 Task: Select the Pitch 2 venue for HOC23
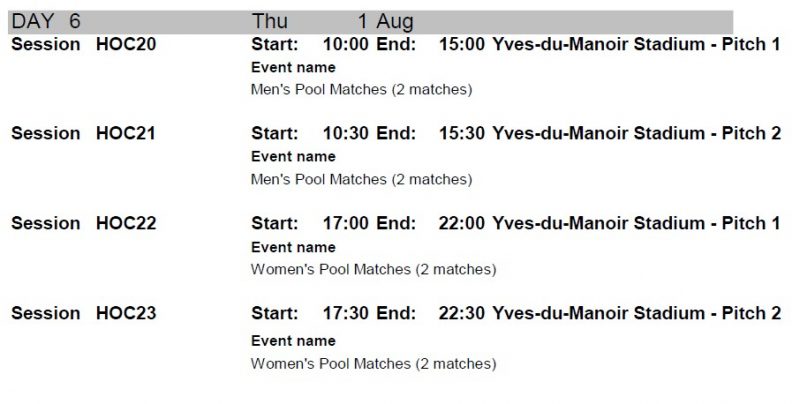click(636, 314)
